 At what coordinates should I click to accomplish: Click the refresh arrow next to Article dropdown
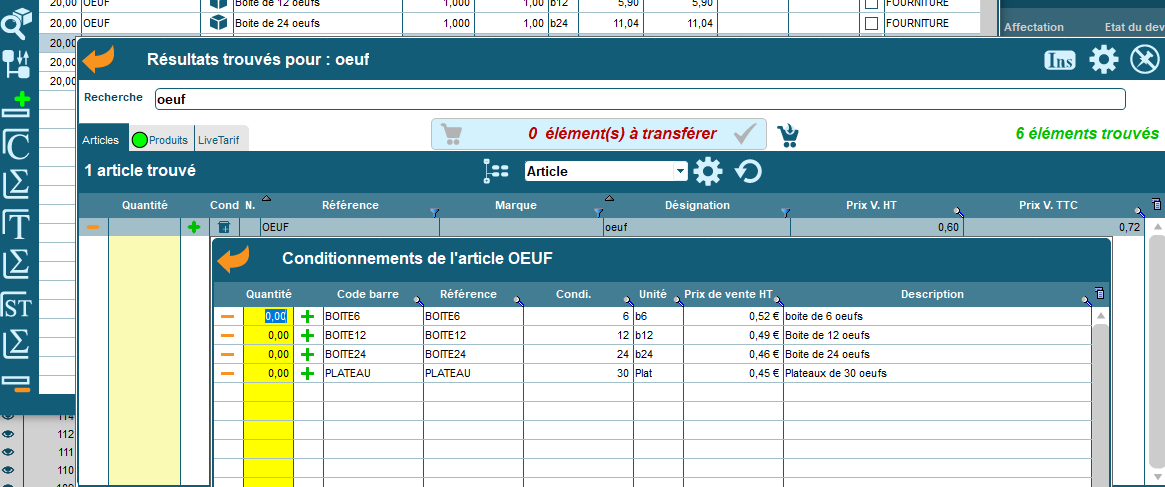[x=748, y=172]
